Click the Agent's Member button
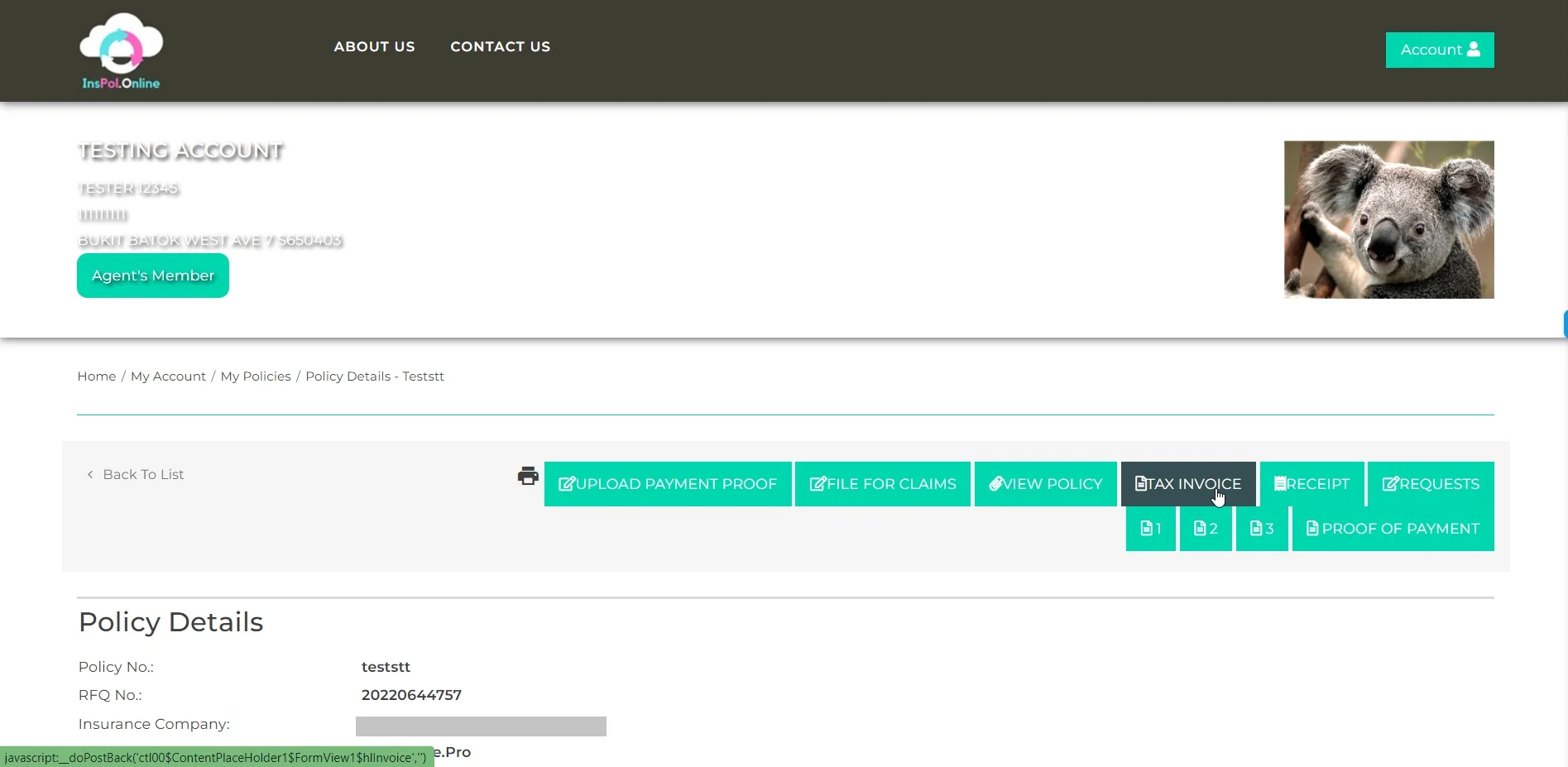 tap(153, 276)
